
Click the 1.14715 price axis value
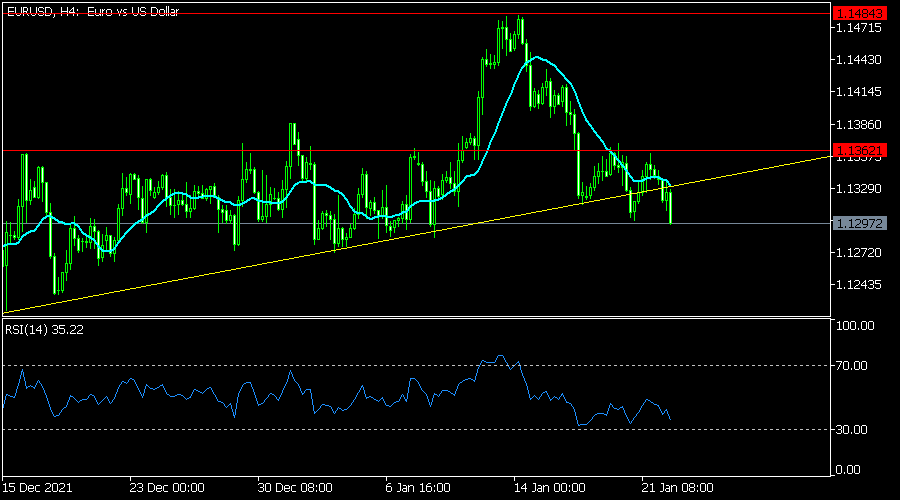(859, 28)
